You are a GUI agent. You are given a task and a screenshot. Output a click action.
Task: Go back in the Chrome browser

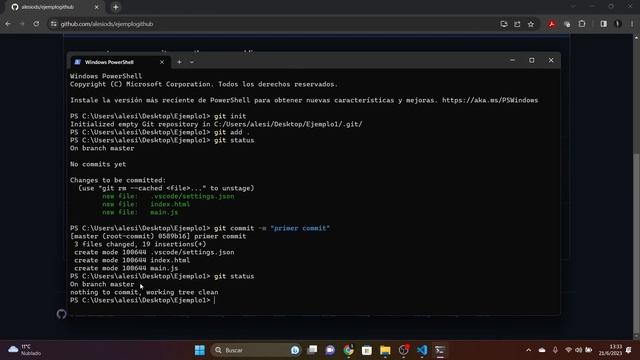(x=8, y=24)
